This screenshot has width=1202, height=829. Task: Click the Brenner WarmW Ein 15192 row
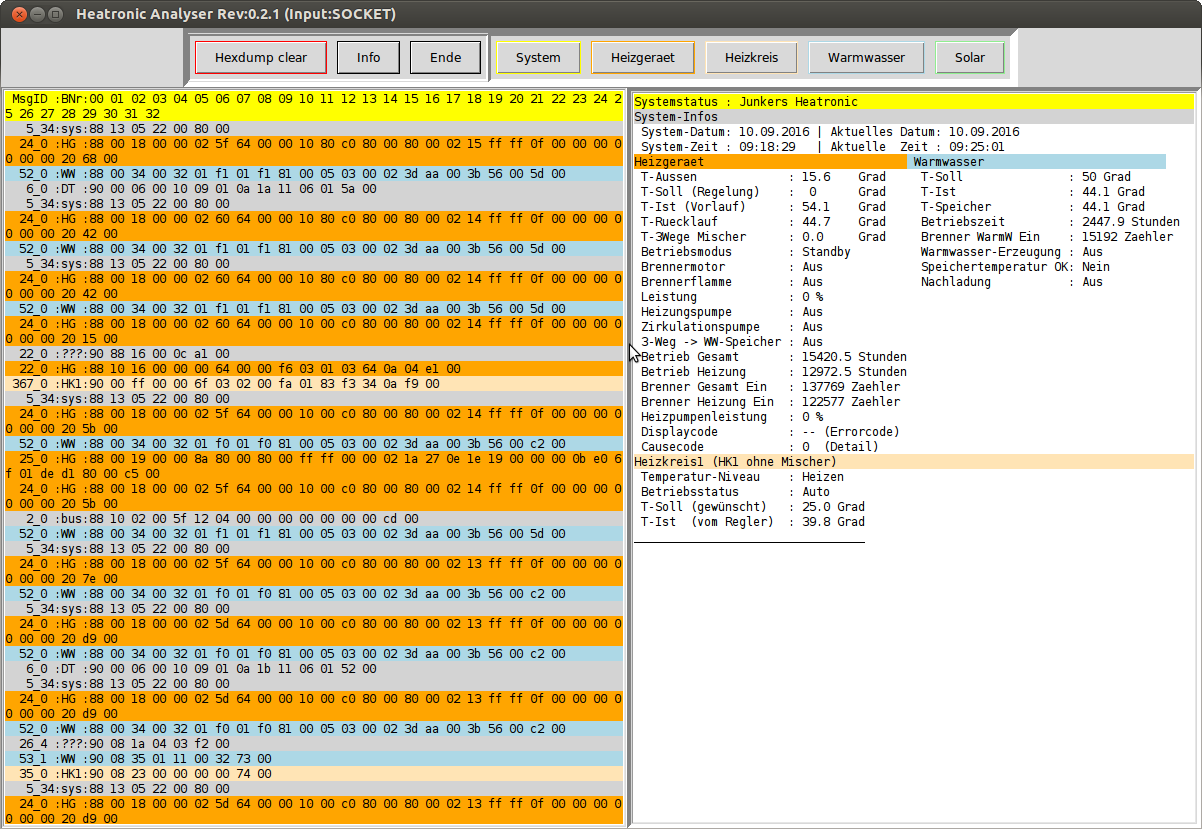click(x=1047, y=237)
